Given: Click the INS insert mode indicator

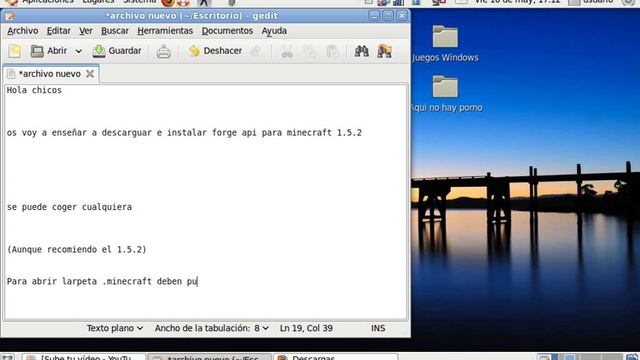Looking at the screenshot, I should coord(378,328).
